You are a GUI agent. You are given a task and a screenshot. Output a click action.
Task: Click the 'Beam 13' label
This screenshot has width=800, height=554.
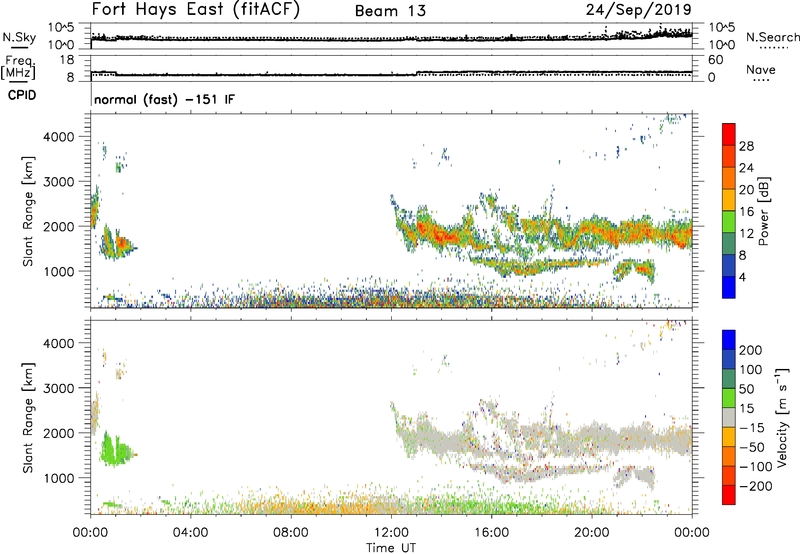390,11
